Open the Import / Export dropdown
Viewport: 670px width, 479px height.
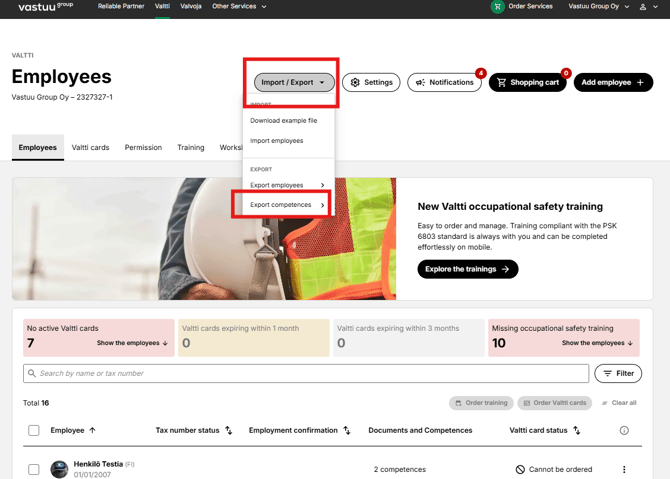294,82
